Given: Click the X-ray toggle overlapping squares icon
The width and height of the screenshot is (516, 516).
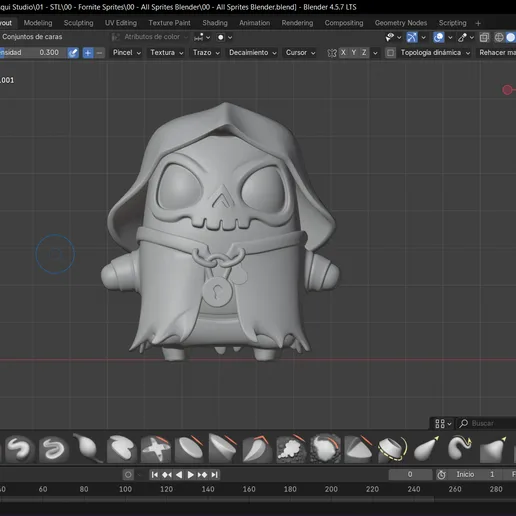Looking at the screenshot, I should pyautogui.click(x=484, y=37).
